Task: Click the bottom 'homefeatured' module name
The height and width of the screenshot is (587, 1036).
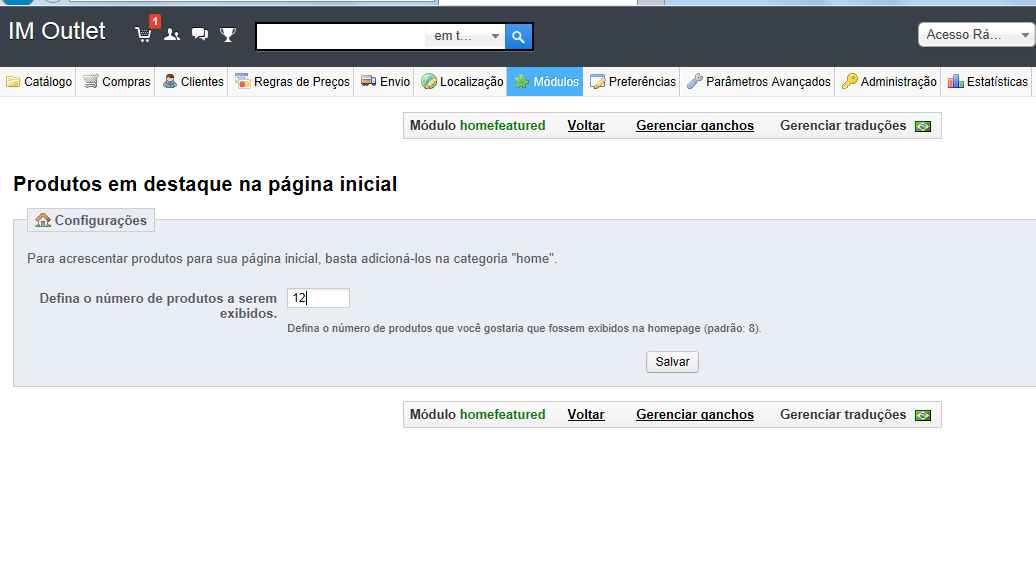Action: tap(503, 414)
